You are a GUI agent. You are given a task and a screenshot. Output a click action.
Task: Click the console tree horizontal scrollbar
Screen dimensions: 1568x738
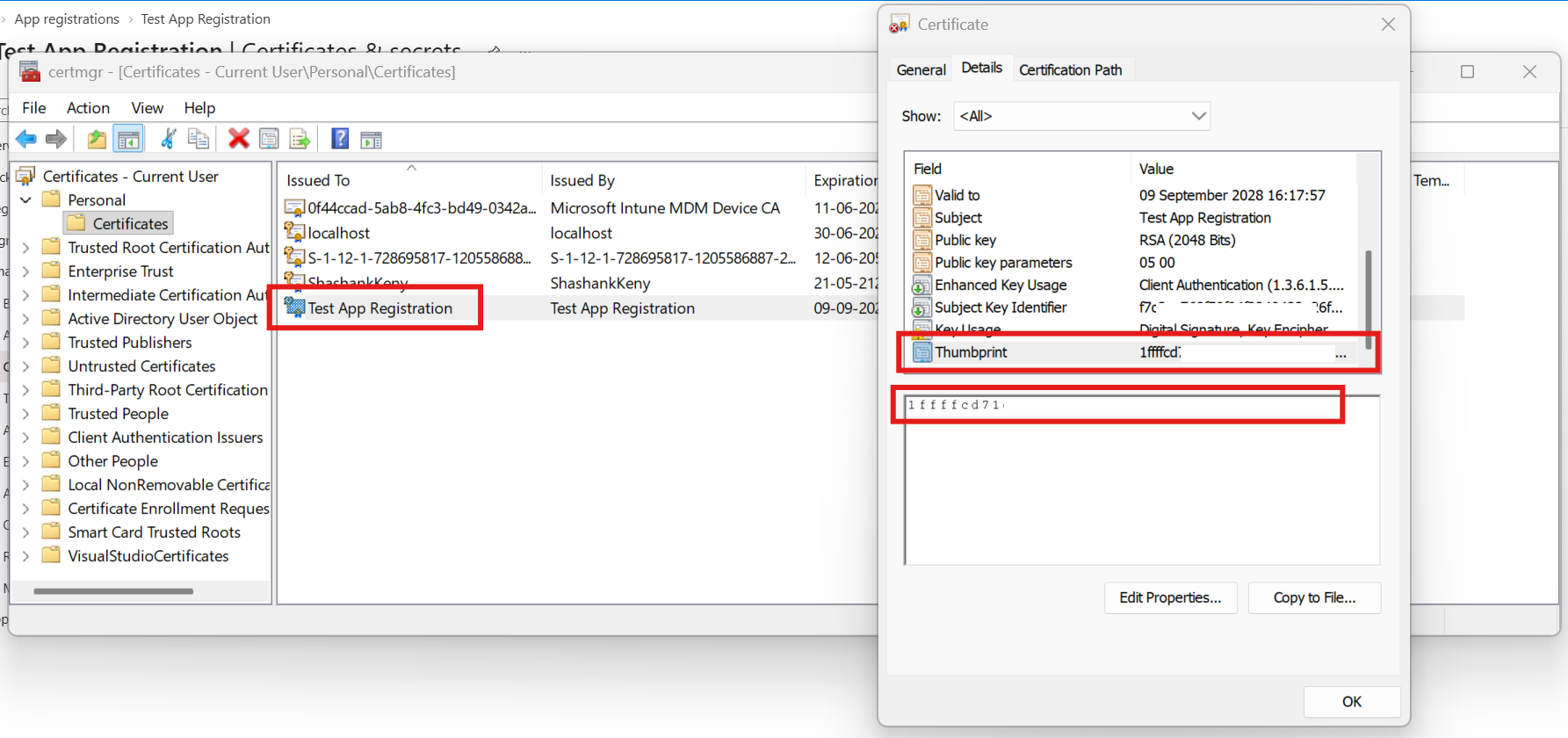coord(113,591)
